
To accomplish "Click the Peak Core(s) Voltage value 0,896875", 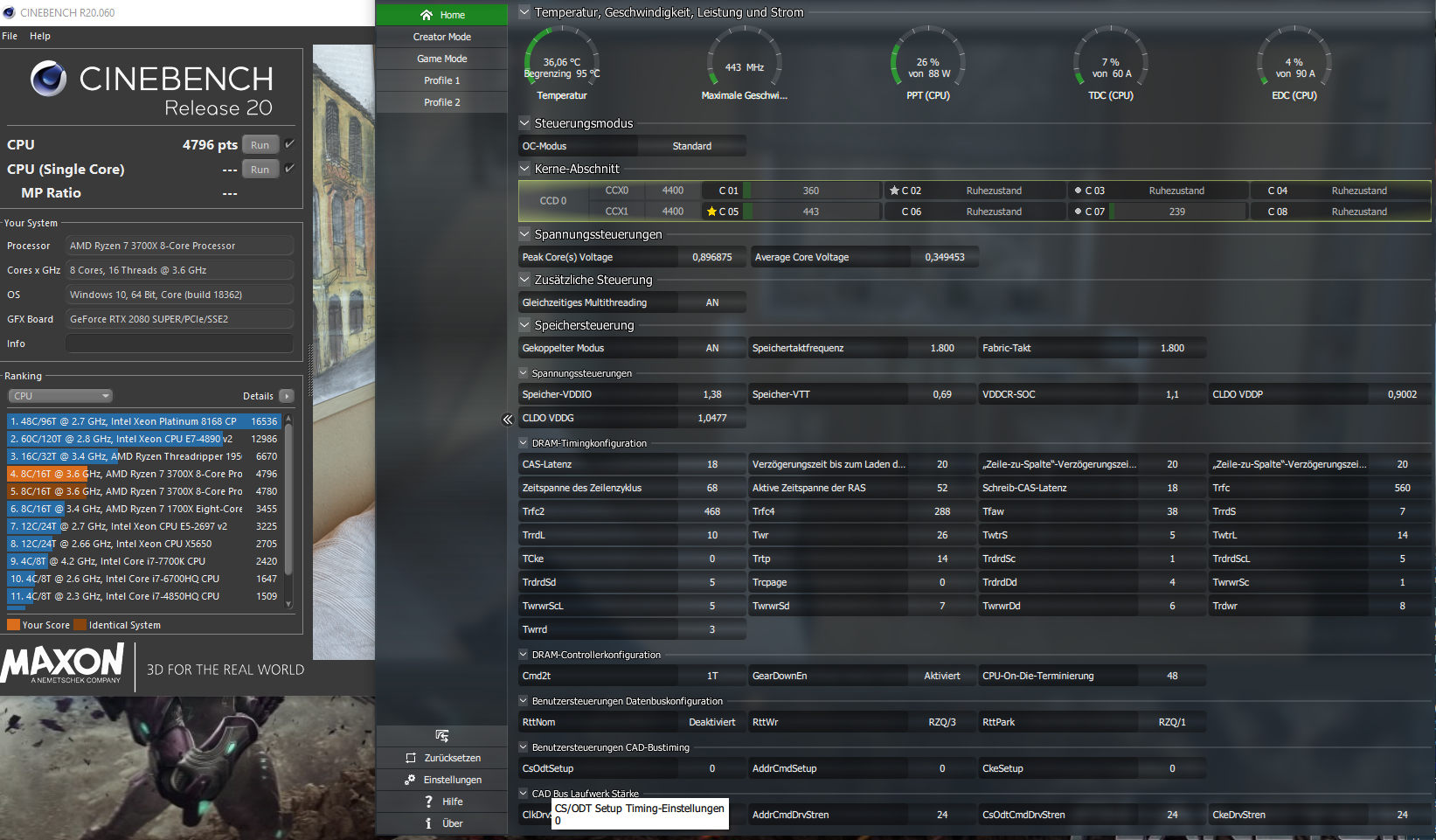I will coord(712,257).
